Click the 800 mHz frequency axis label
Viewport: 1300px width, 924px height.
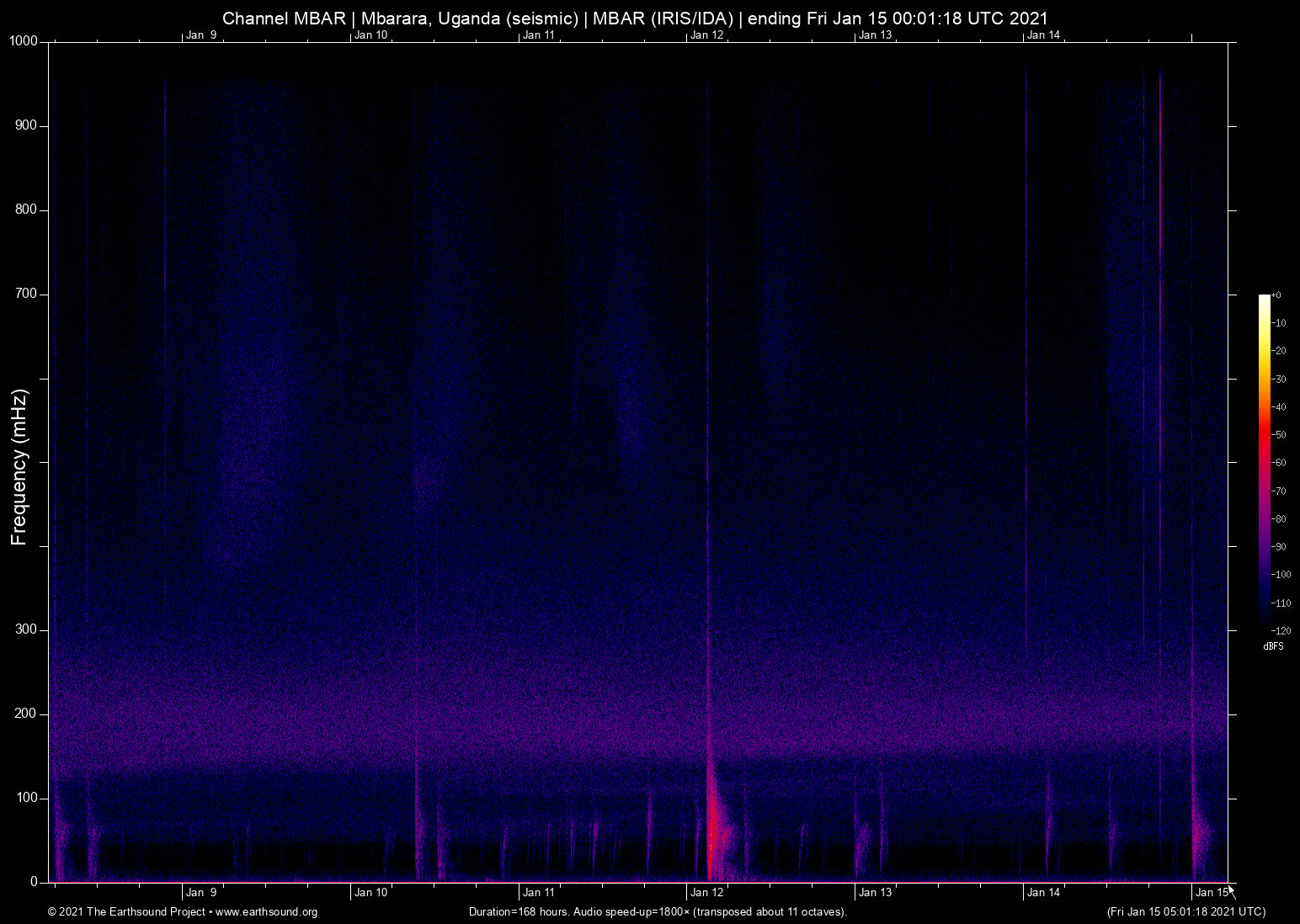(26, 210)
